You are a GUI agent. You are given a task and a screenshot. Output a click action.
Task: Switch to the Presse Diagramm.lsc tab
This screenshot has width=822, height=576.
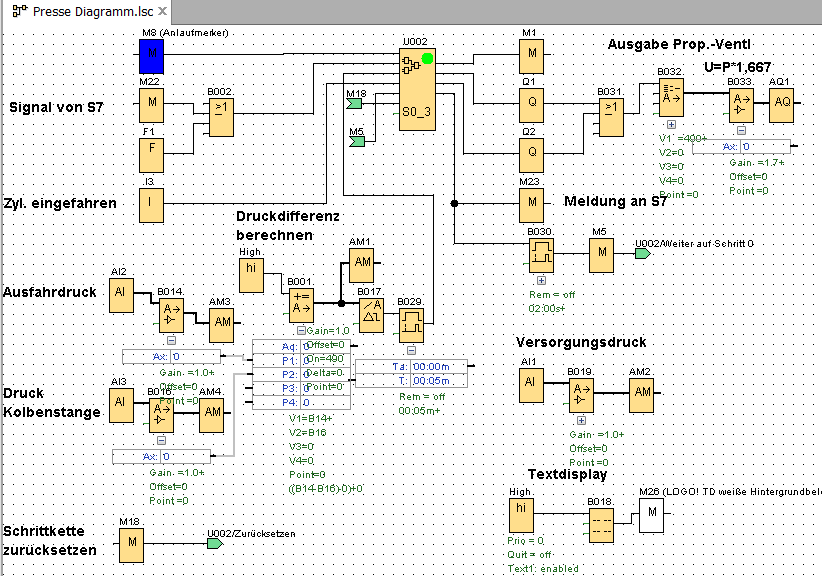[85, 11]
